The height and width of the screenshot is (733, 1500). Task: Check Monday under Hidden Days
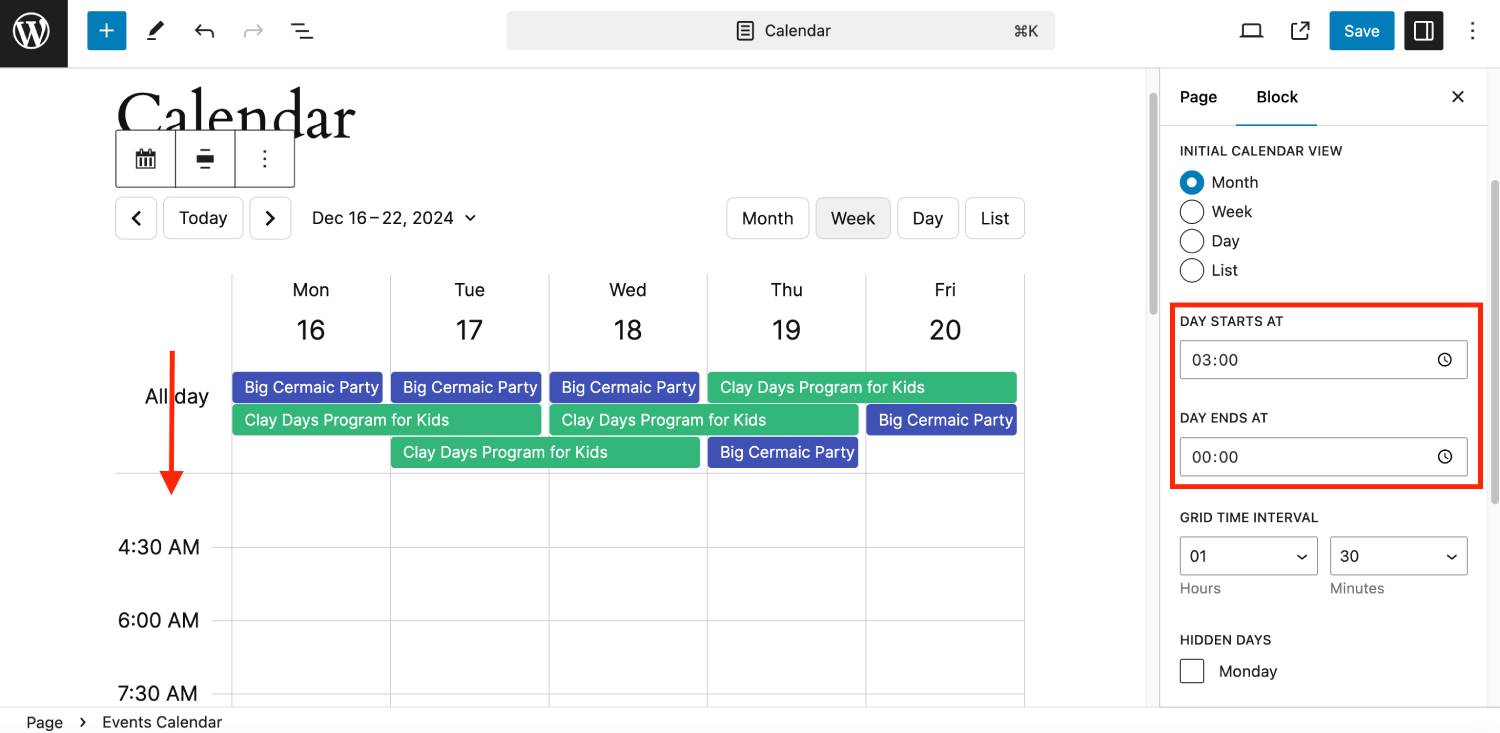[1192, 671]
